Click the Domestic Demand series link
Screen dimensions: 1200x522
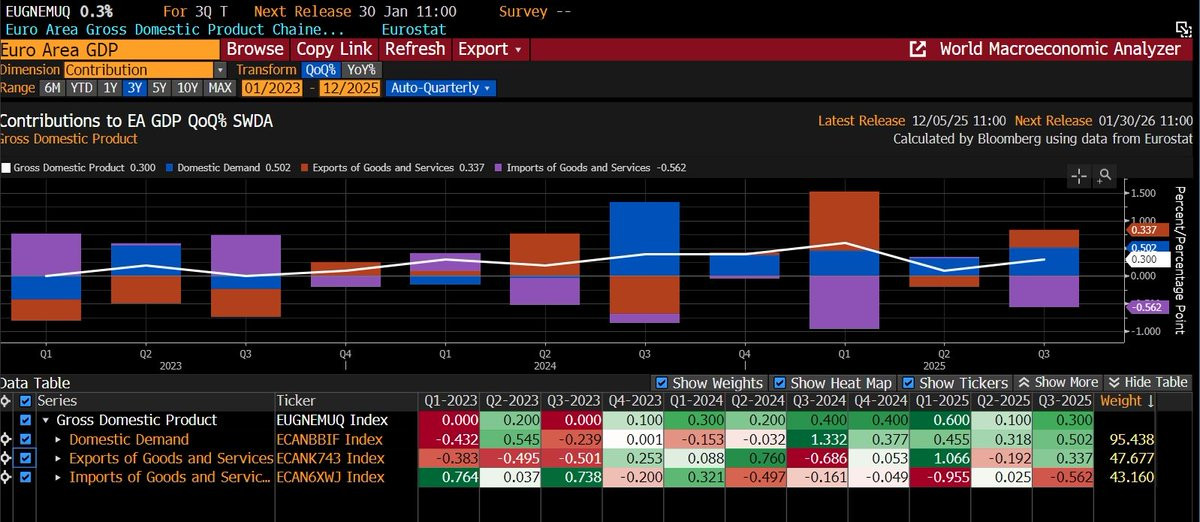click(x=129, y=439)
